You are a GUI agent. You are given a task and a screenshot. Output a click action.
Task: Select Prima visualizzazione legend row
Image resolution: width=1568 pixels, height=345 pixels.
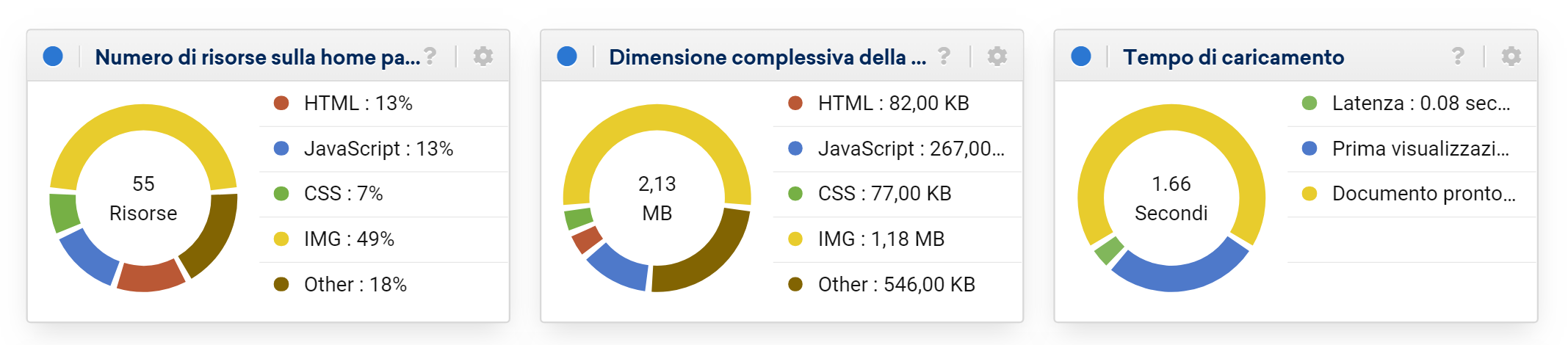1412,149
